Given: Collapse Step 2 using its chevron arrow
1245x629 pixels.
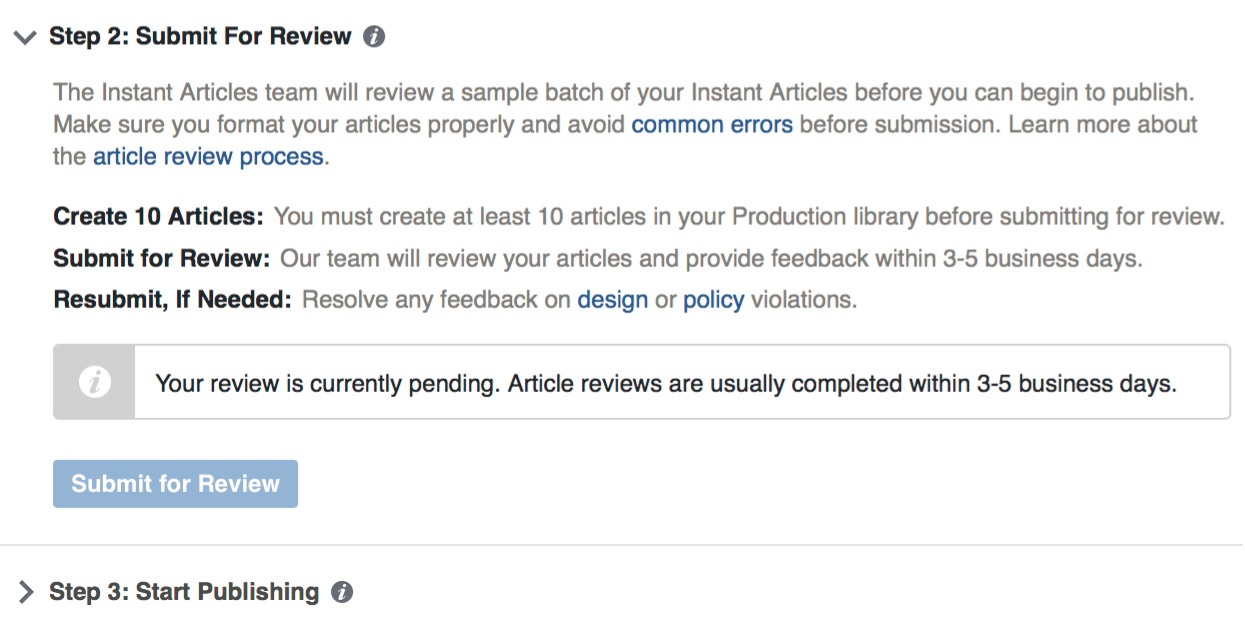Looking at the screenshot, I should point(25,37).
